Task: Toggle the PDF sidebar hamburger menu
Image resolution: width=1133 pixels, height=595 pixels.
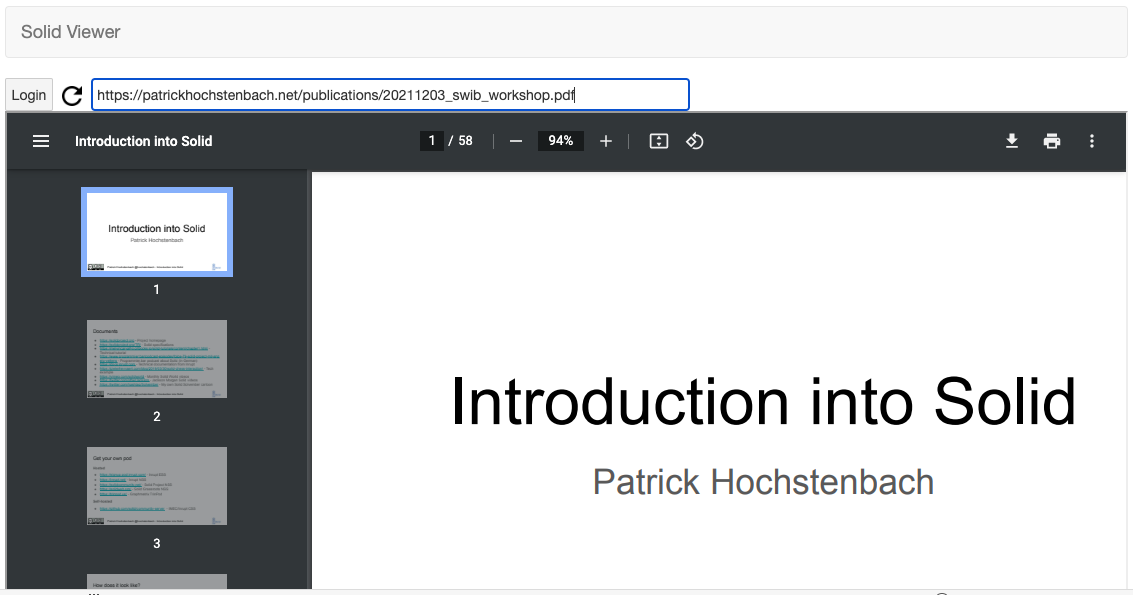Action: click(x=41, y=141)
